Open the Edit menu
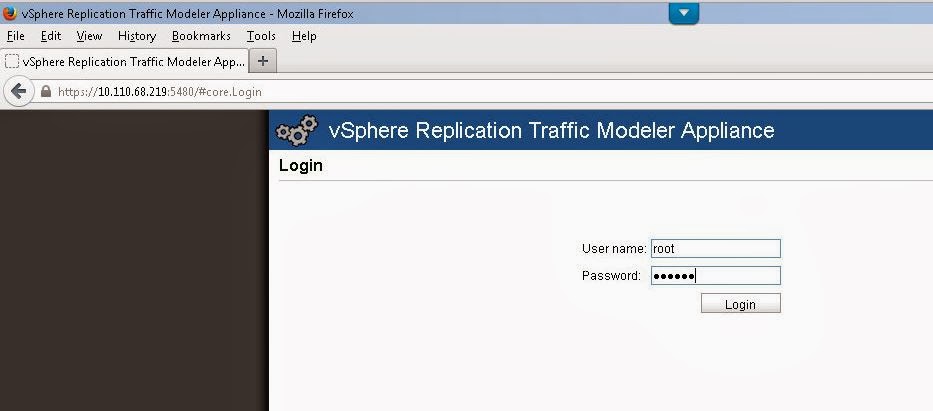This screenshot has height=411, width=933. (50, 36)
